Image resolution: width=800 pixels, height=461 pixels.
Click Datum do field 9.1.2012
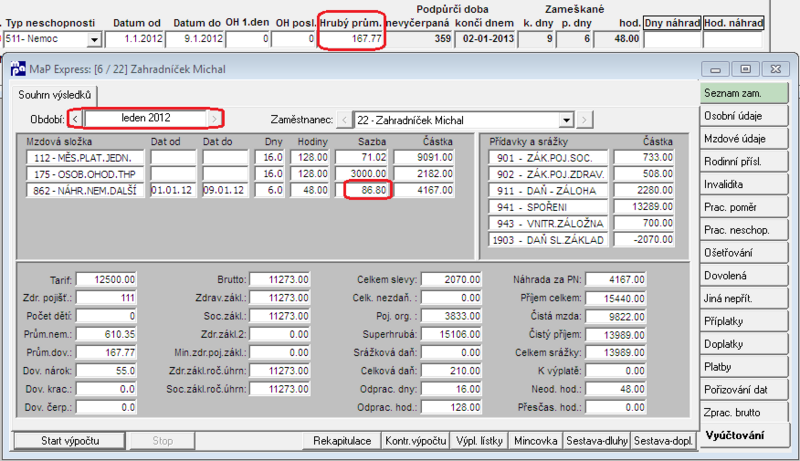[x=195, y=39]
